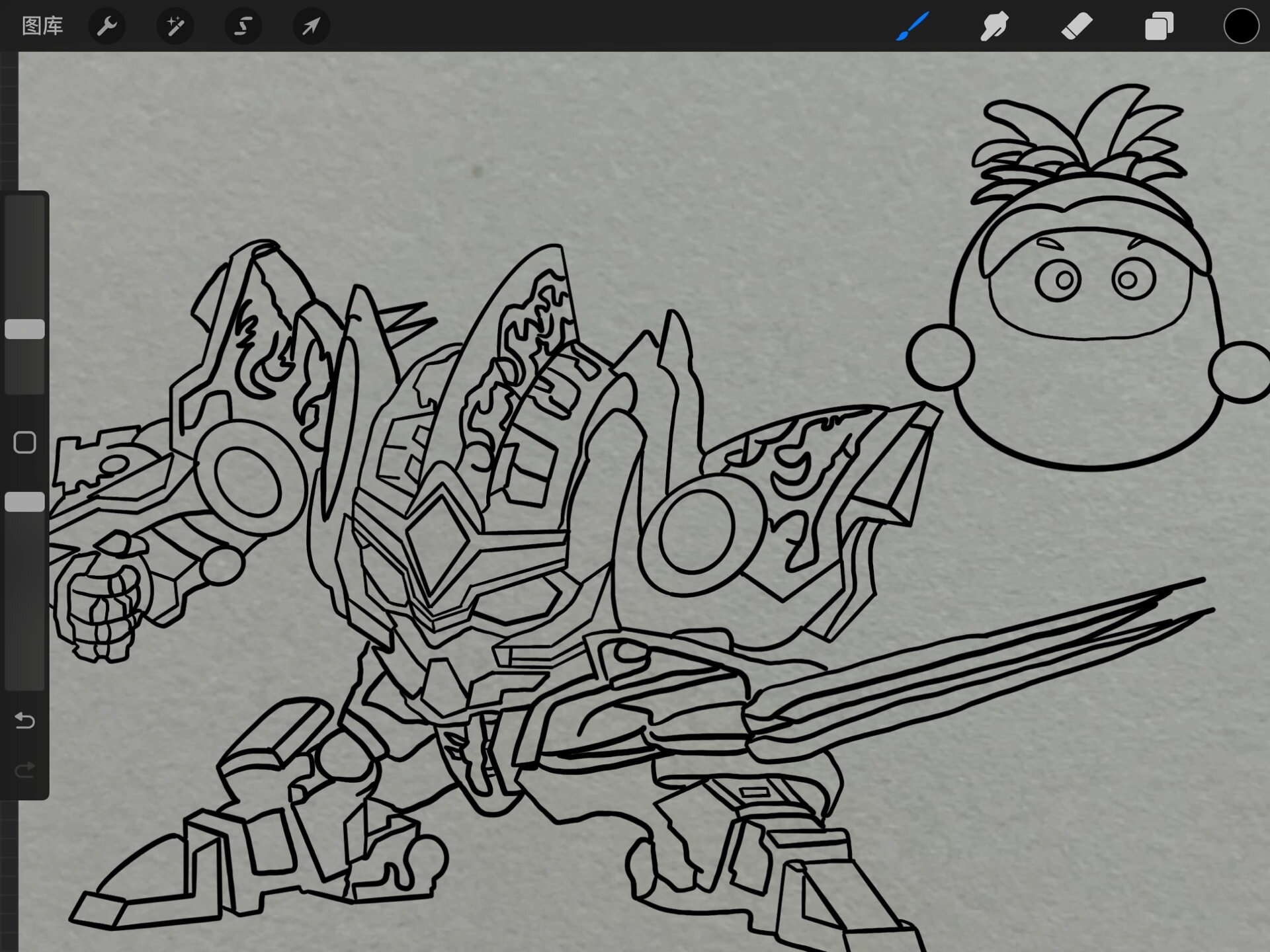1270x952 pixels.
Task: Open the 图库 gallery
Action: coord(42,26)
